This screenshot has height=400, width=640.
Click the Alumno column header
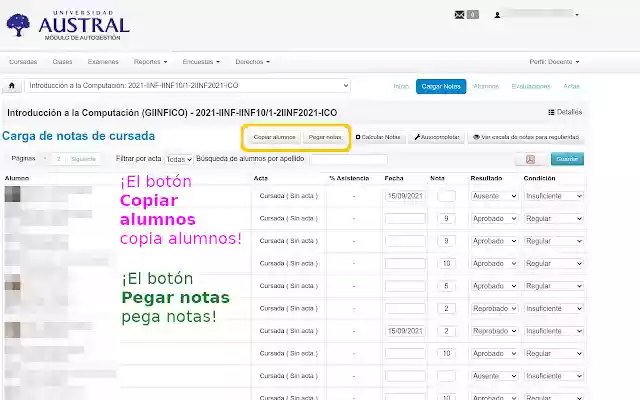pyautogui.click(x=17, y=178)
